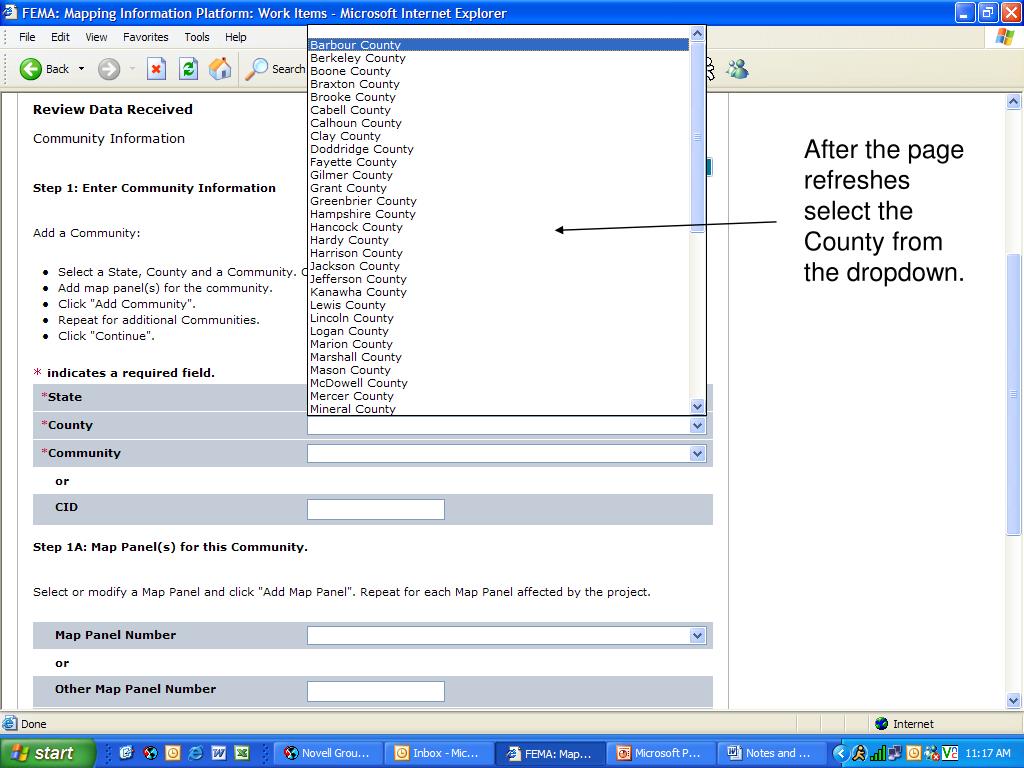1024x768 pixels.
Task: Launch Internet Explorer from quick launch
Action: (195, 753)
